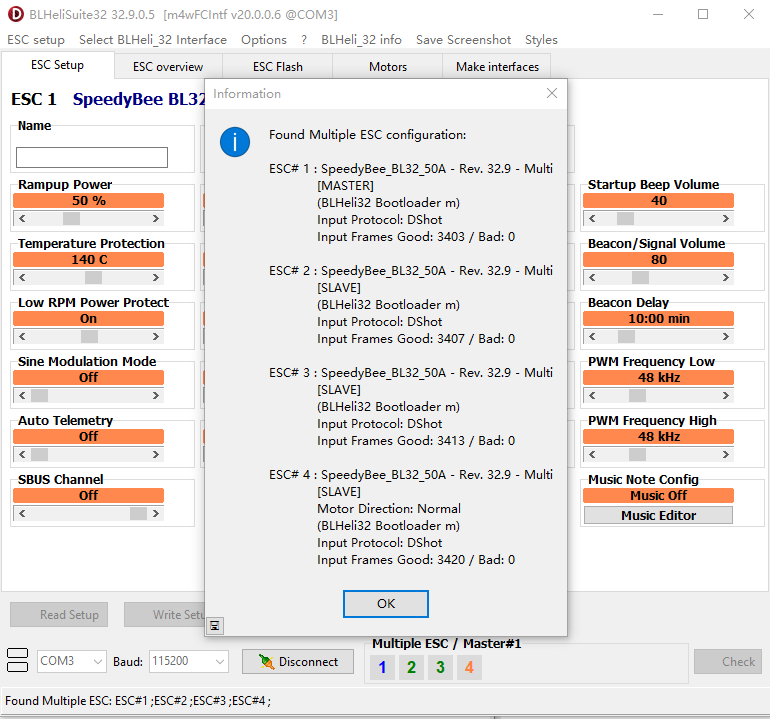Decrease PWM Frequency High with left arrow

592,454
